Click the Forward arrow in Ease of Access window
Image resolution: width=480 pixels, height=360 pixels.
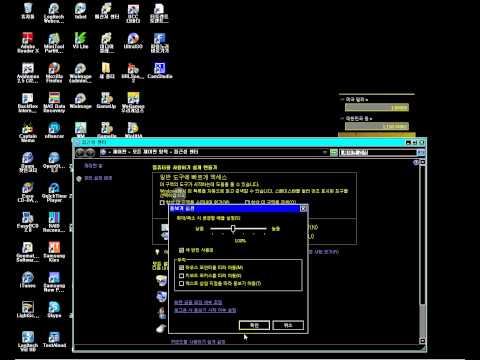click(x=90, y=152)
